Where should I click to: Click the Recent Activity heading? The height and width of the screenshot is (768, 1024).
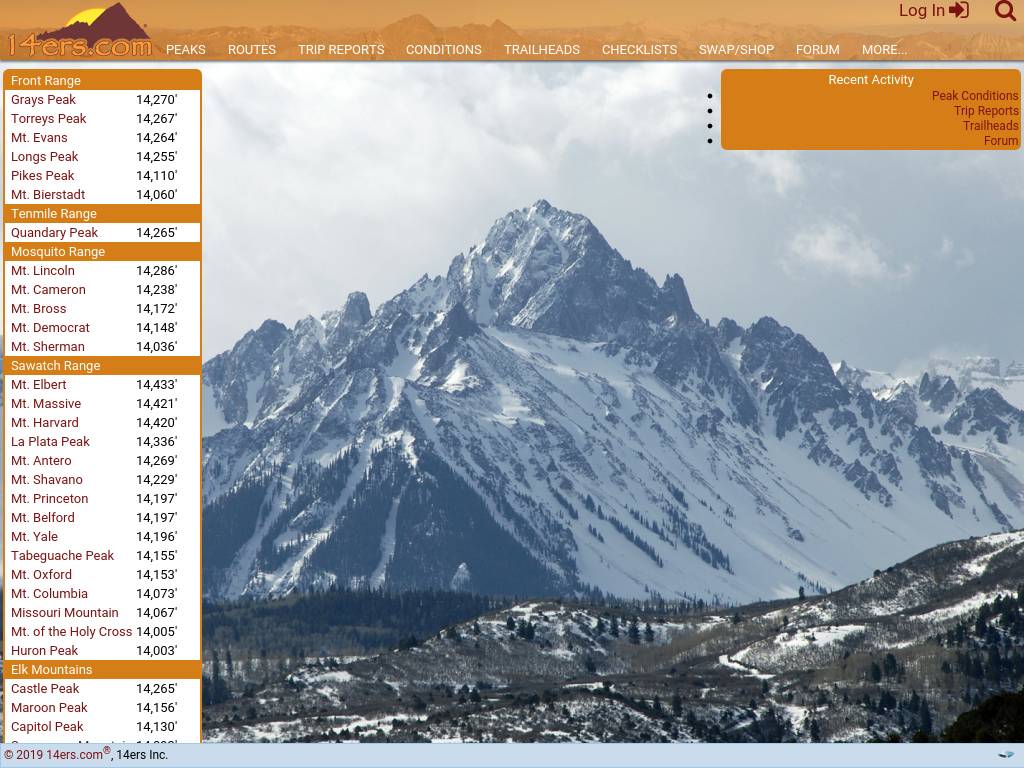[871, 80]
